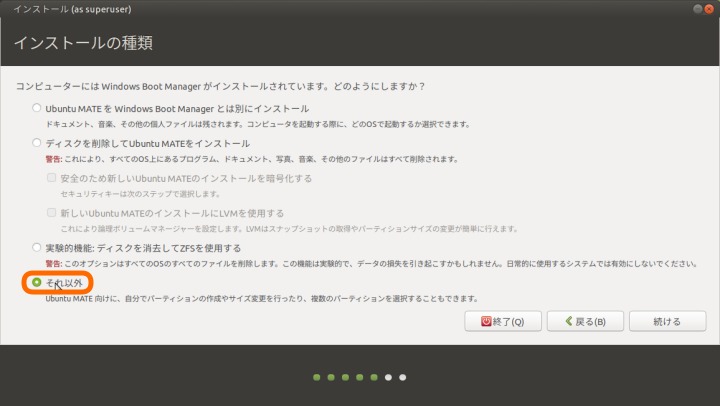This screenshot has width=720, height=406.
Task: Select install alongside Windows Boot Manager option
Action: pos(37,108)
